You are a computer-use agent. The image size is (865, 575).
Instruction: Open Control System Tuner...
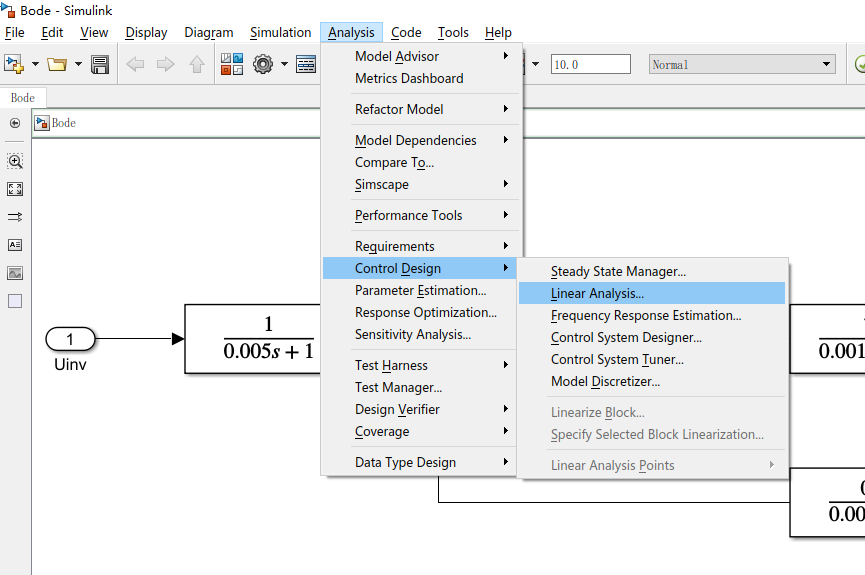tap(652, 360)
